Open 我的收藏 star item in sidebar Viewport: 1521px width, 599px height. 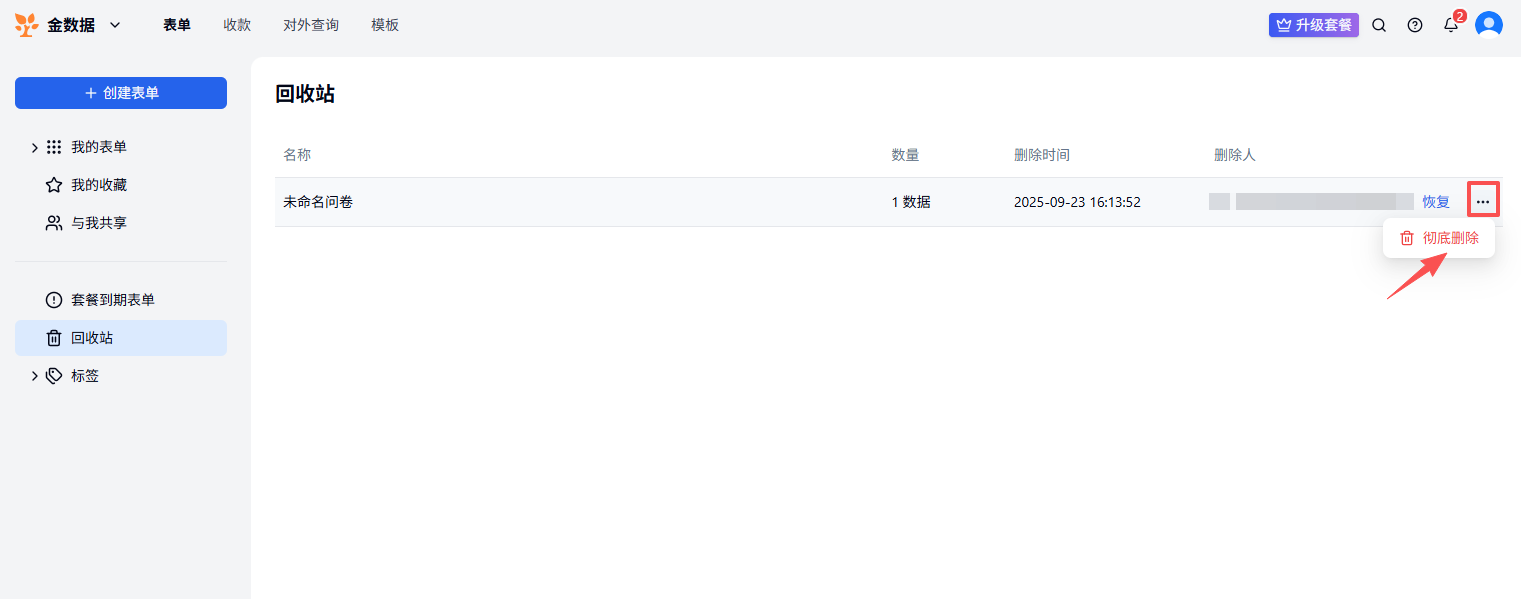coord(98,185)
